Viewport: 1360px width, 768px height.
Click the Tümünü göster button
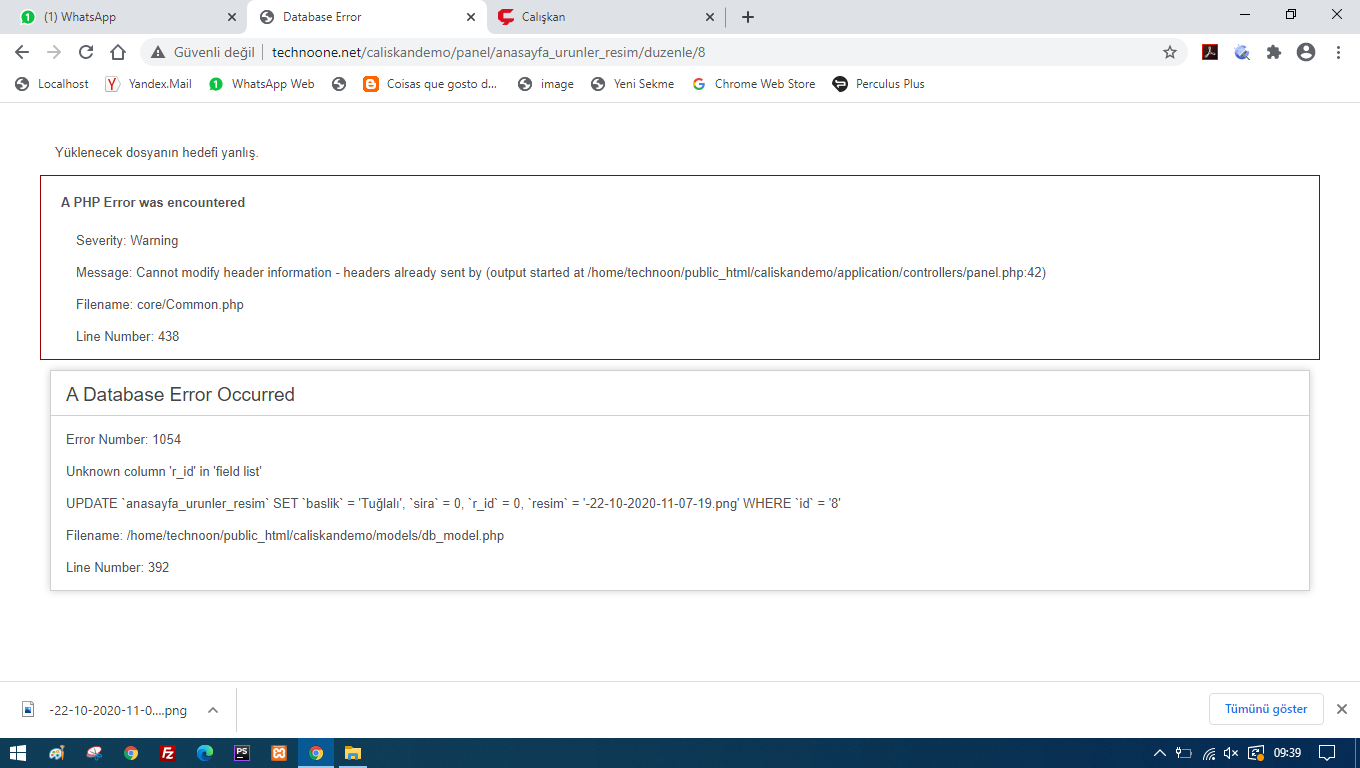tap(1265, 709)
